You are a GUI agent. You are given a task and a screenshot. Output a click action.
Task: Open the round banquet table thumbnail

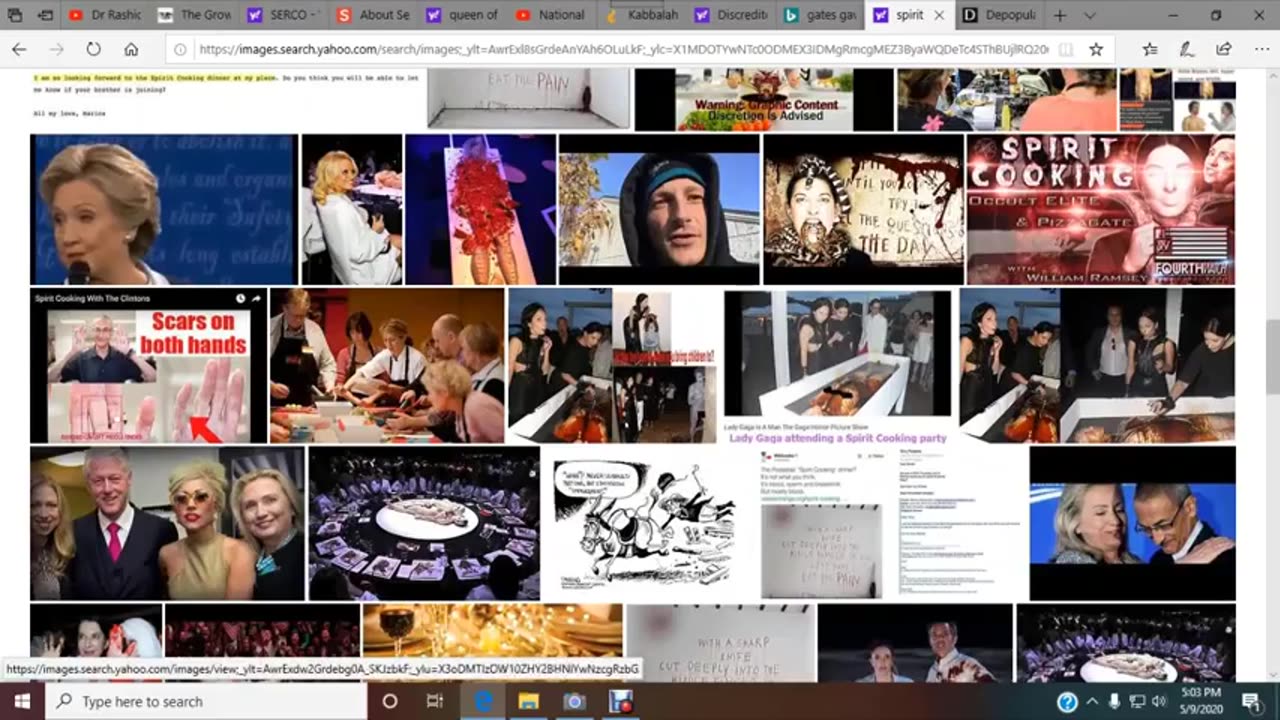(424, 523)
